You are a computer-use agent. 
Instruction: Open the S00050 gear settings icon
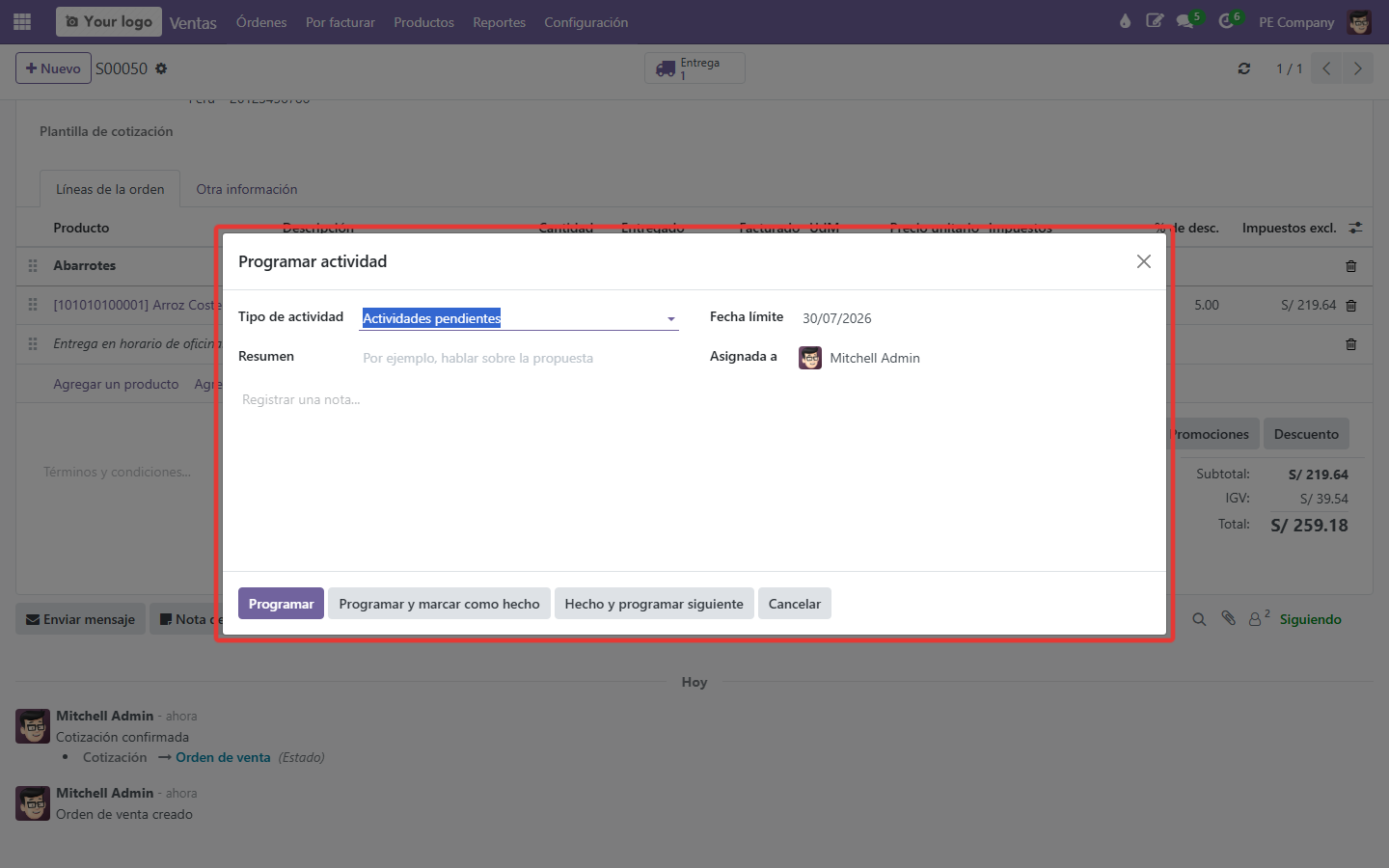(x=161, y=68)
